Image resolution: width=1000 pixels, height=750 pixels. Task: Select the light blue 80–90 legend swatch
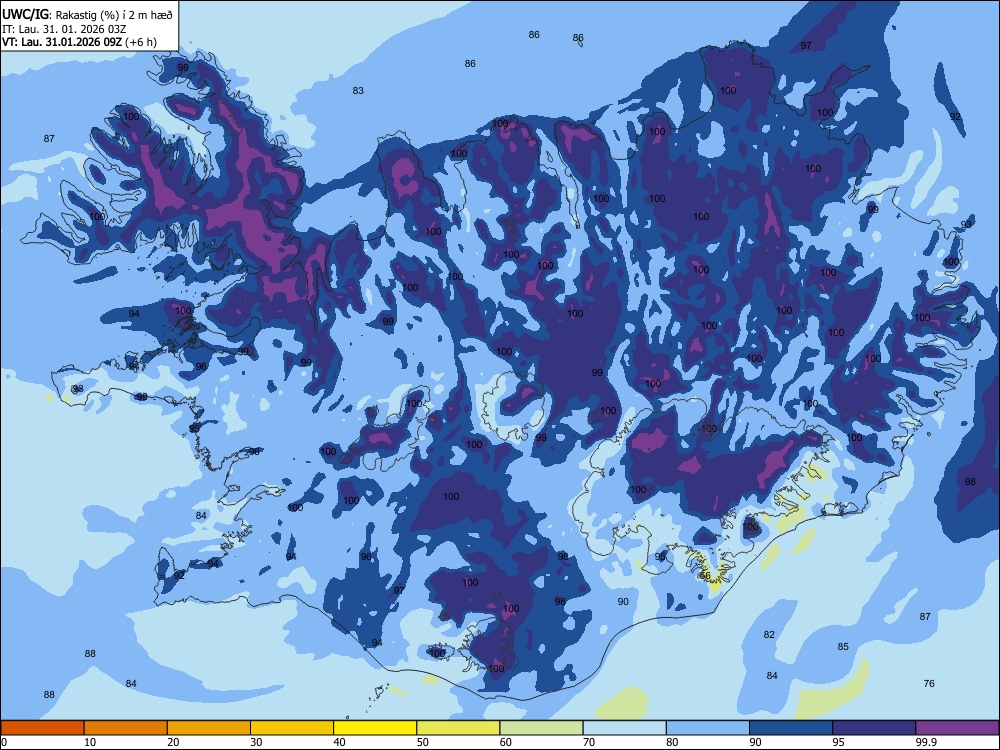tap(708, 728)
